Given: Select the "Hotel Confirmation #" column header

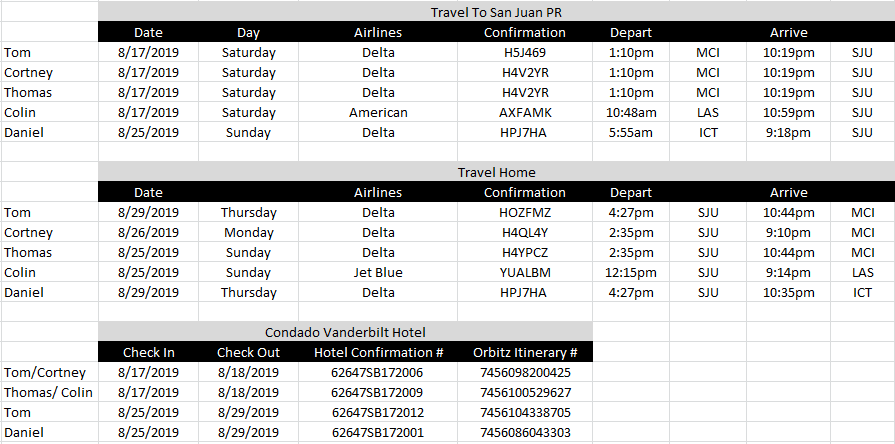Looking at the screenshot, I should pyautogui.click(x=378, y=352).
